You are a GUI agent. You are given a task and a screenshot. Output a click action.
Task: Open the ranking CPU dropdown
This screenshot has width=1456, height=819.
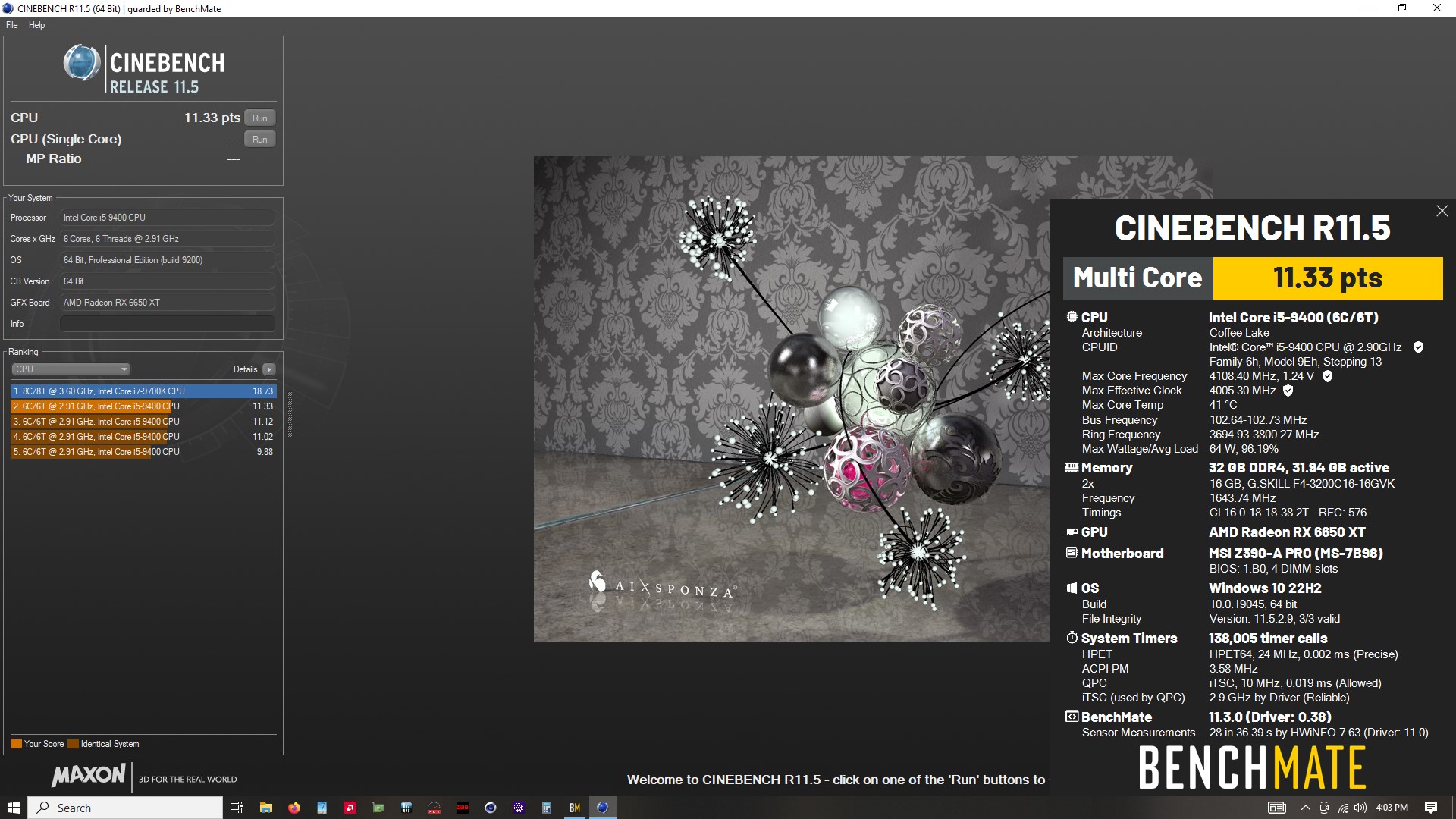[x=71, y=369]
